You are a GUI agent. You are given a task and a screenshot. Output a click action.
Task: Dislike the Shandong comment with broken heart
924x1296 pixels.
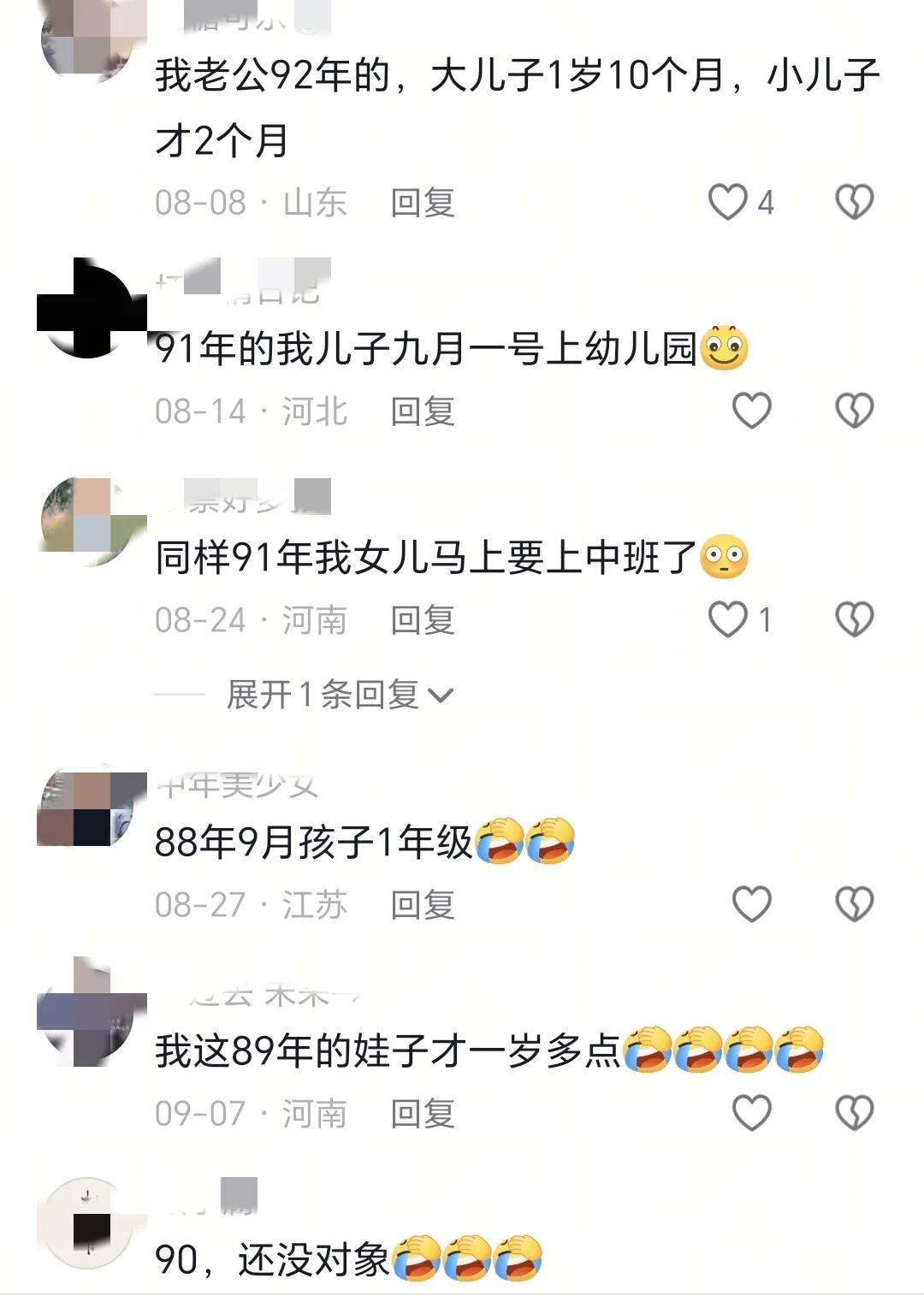[854, 203]
